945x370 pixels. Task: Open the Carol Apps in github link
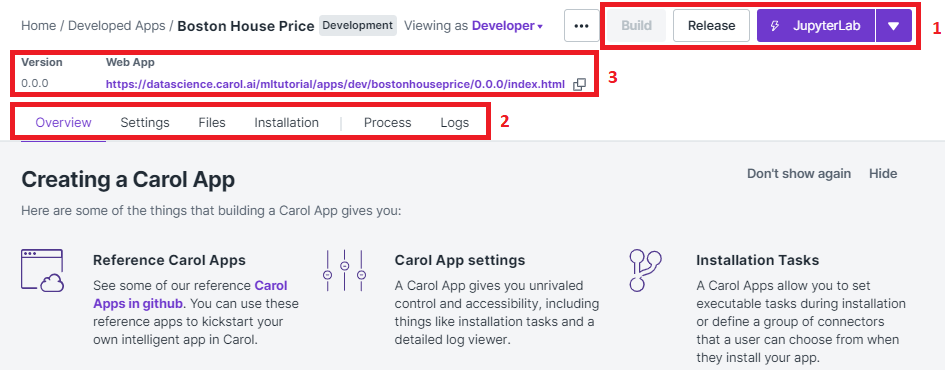coord(190,295)
